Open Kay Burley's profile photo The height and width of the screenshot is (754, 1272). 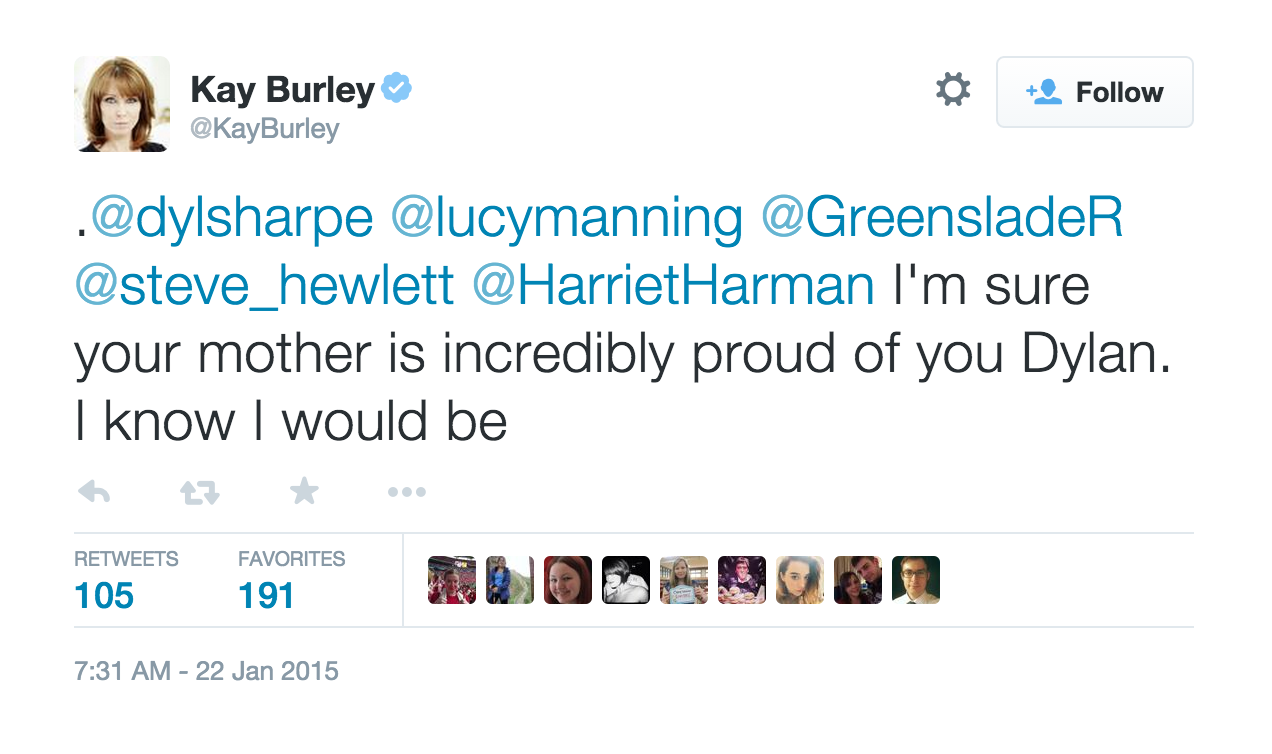[122, 104]
